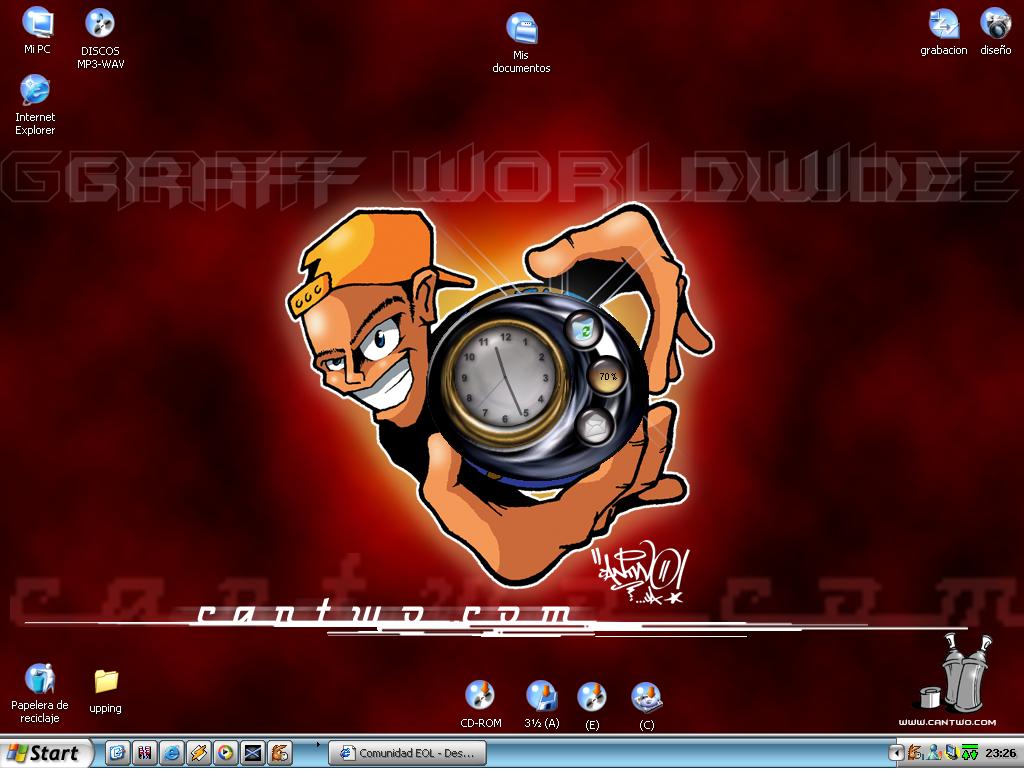Open Papelera de reciclaje
The image size is (1024, 773).
(x=40, y=693)
